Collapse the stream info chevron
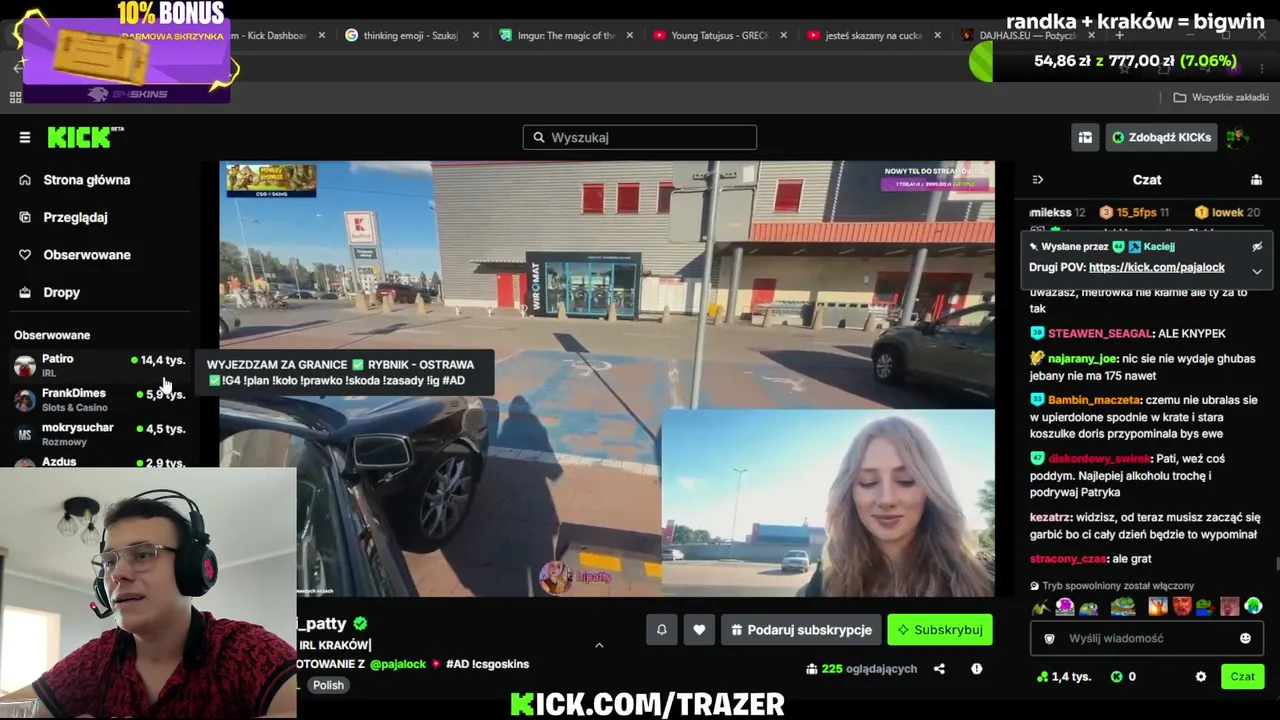Viewport: 1280px width, 720px height. pyautogui.click(x=599, y=645)
